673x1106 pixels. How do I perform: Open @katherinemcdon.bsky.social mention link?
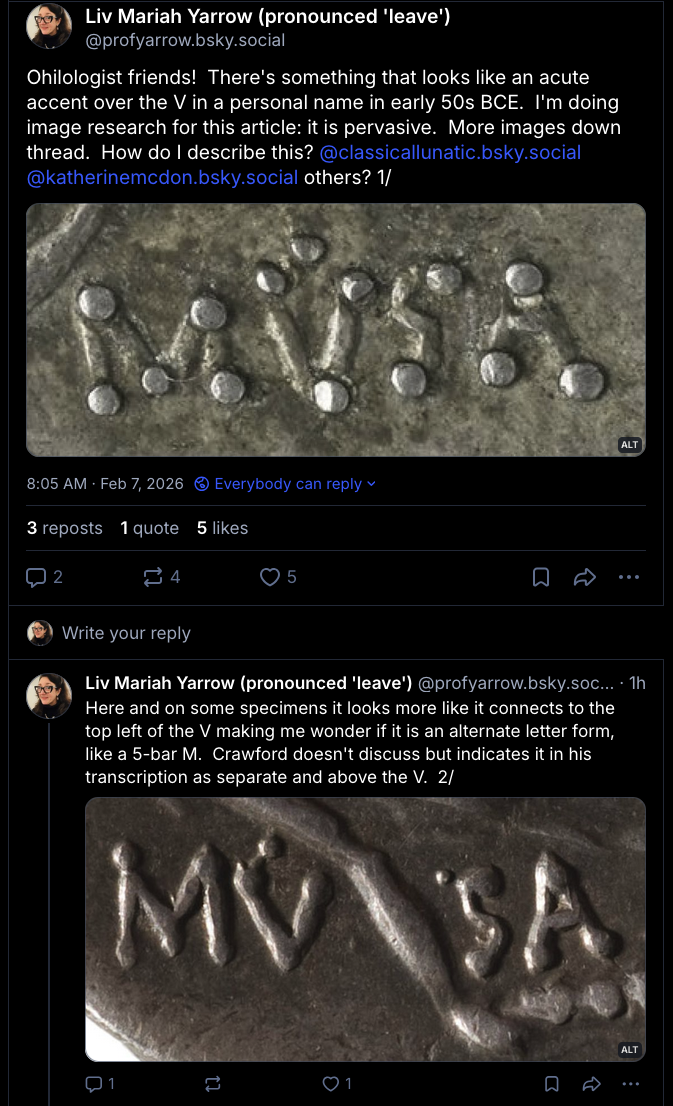[x=162, y=177]
